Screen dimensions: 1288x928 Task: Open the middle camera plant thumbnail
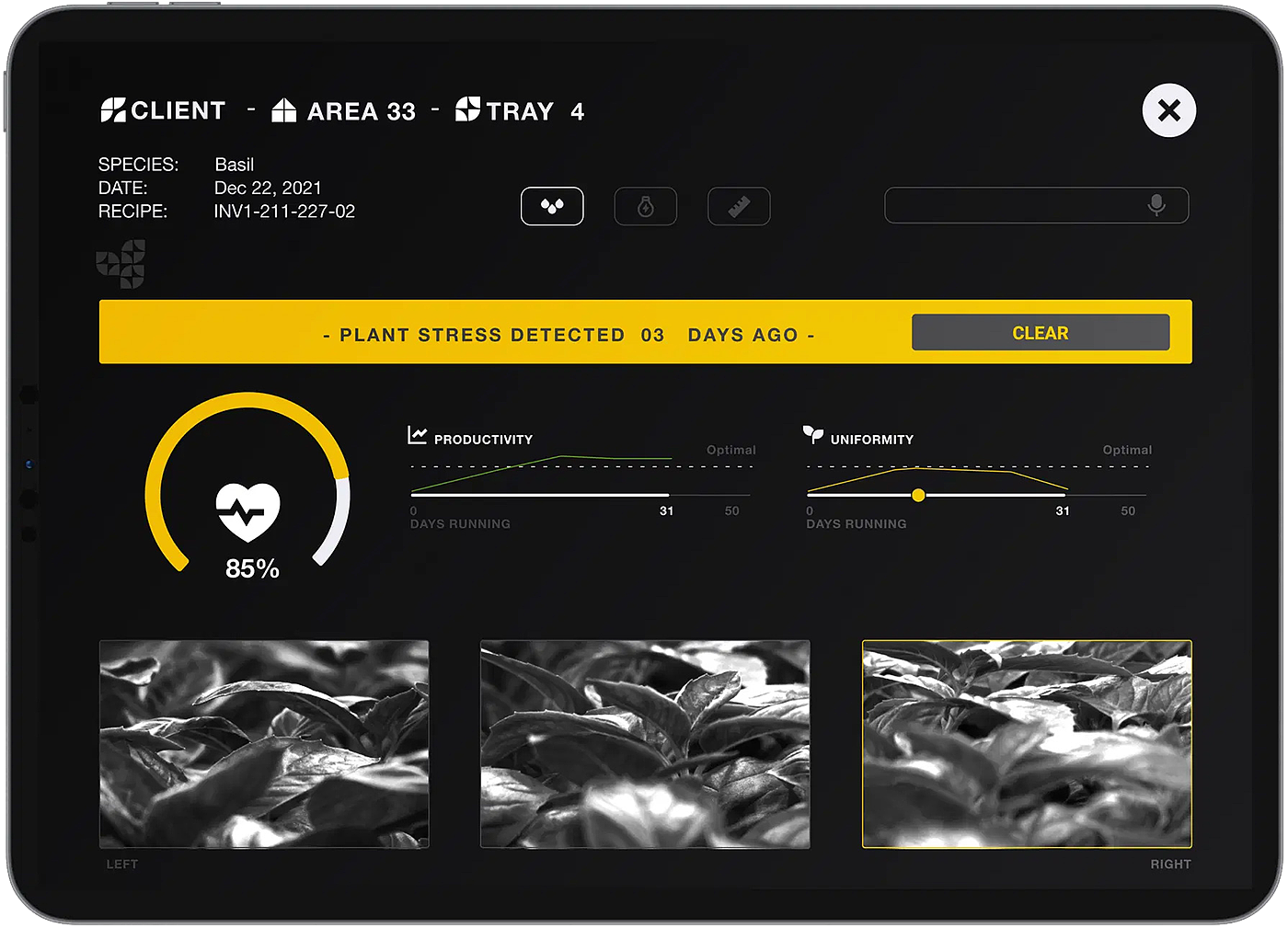(x=645, y=744)
